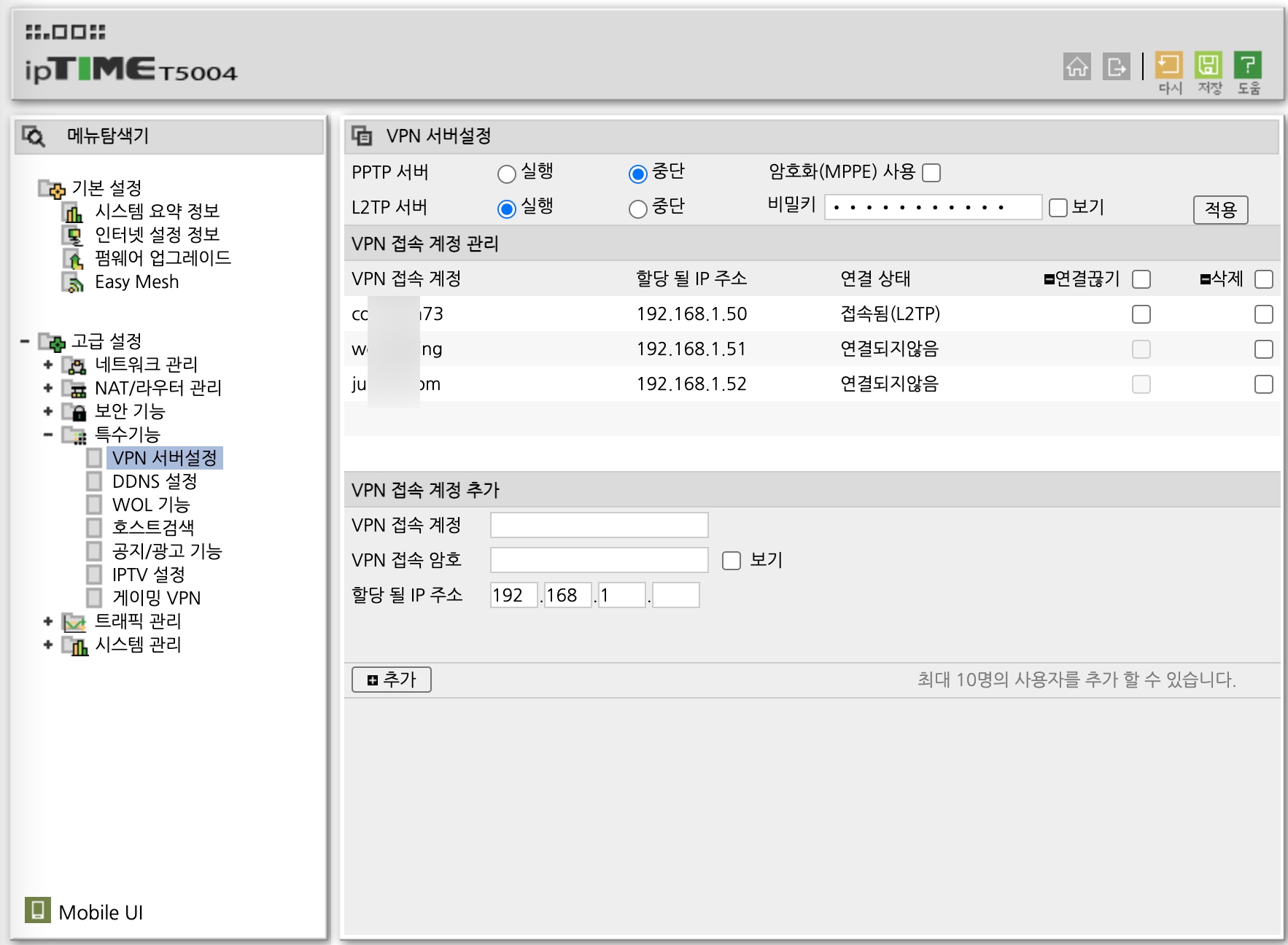Image resolution: width=1288 pixels, height=945 pixels.
Task: Check the 연결끊기 header select-all checkbox
Action: point(1141,279)
